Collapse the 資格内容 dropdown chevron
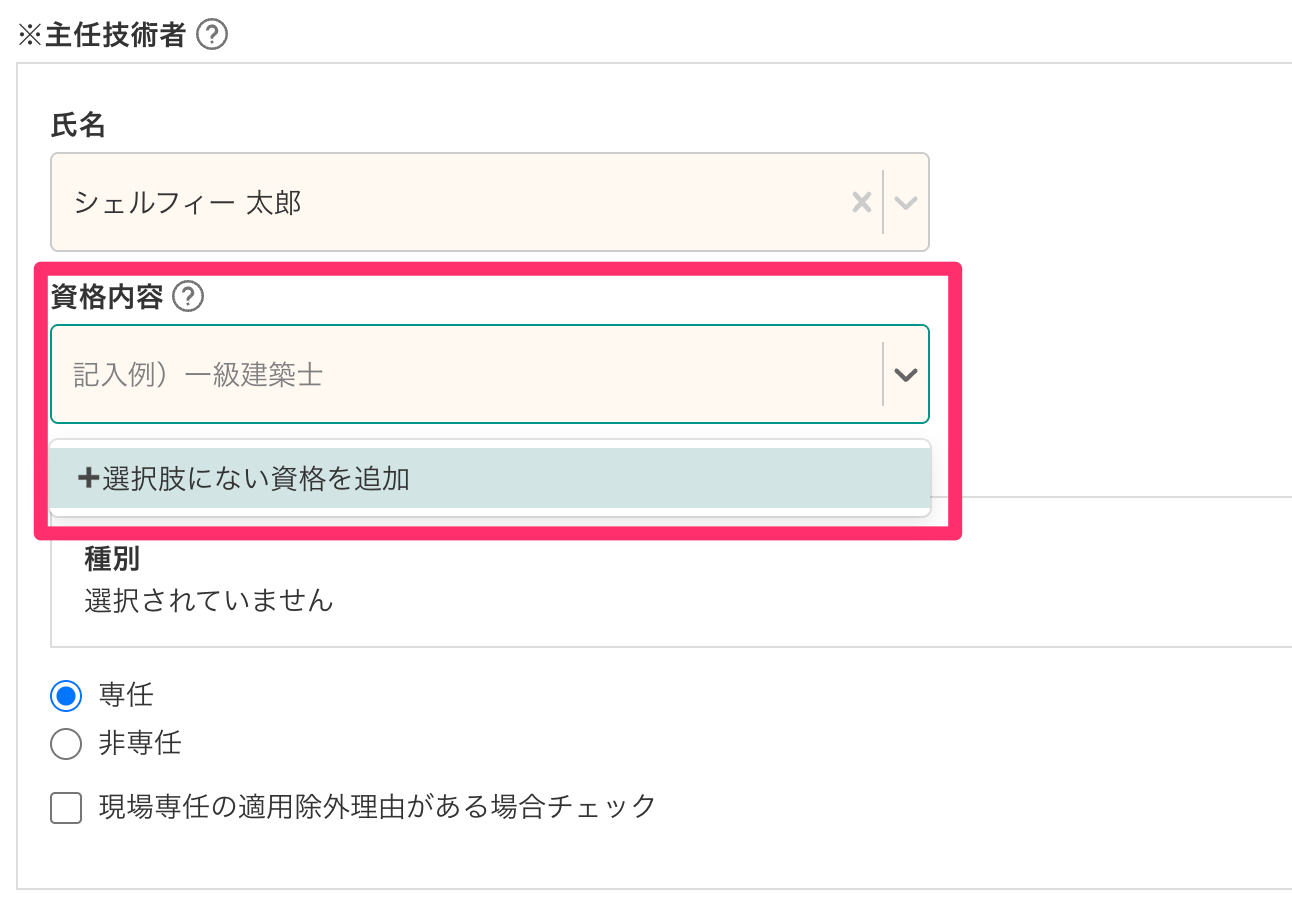 [906, 375]
